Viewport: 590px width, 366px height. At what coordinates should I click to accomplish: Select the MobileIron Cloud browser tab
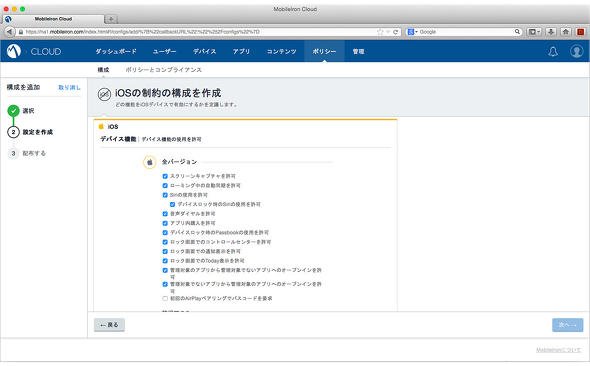pos(53,19)
